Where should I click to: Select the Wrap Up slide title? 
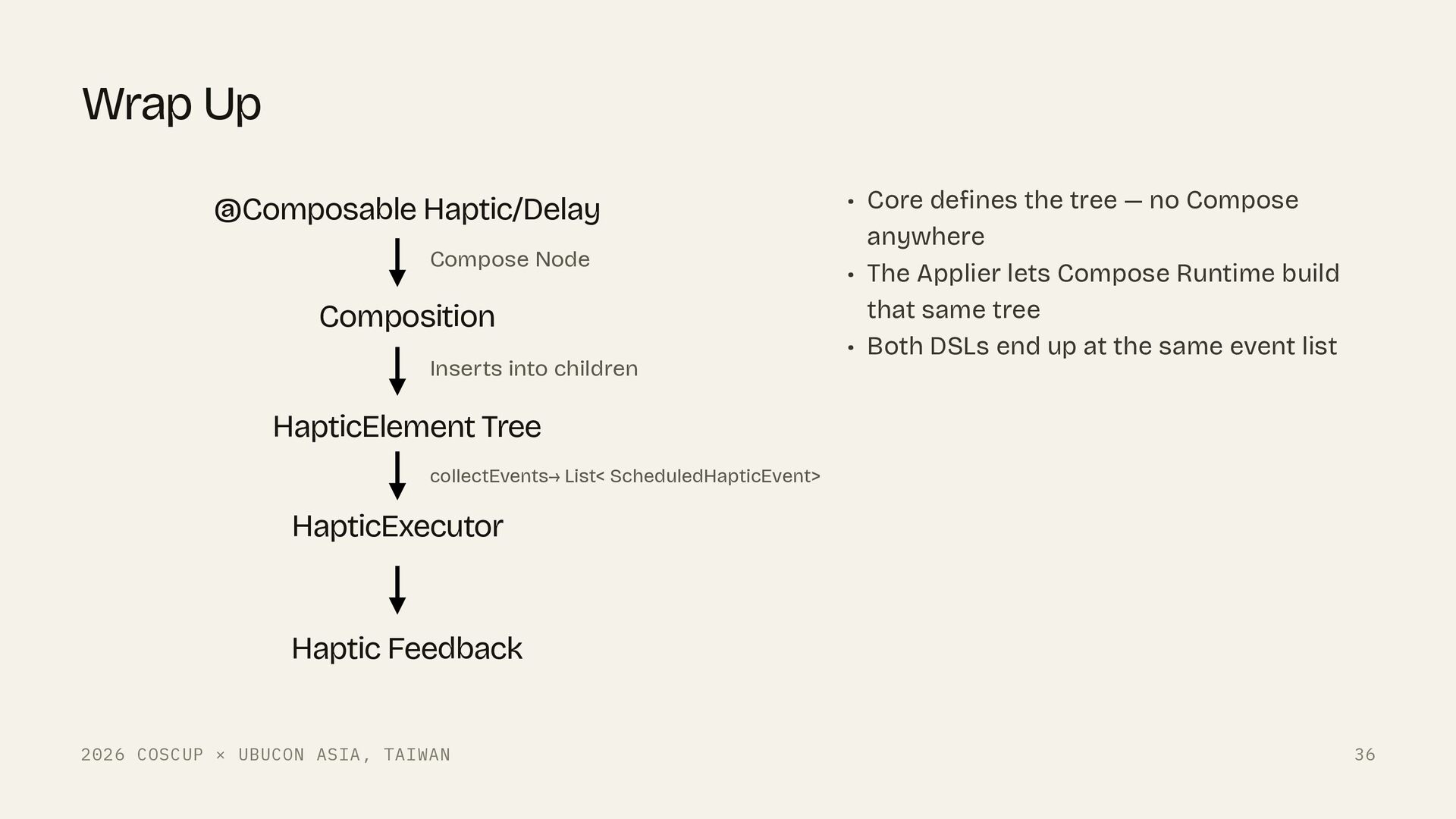pos(171,104)
